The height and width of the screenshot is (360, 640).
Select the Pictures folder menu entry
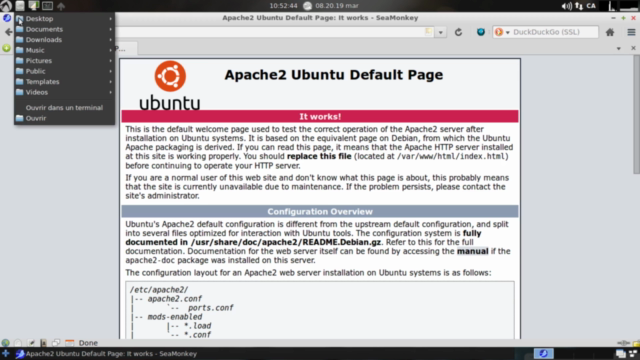[x=64, y=61]
